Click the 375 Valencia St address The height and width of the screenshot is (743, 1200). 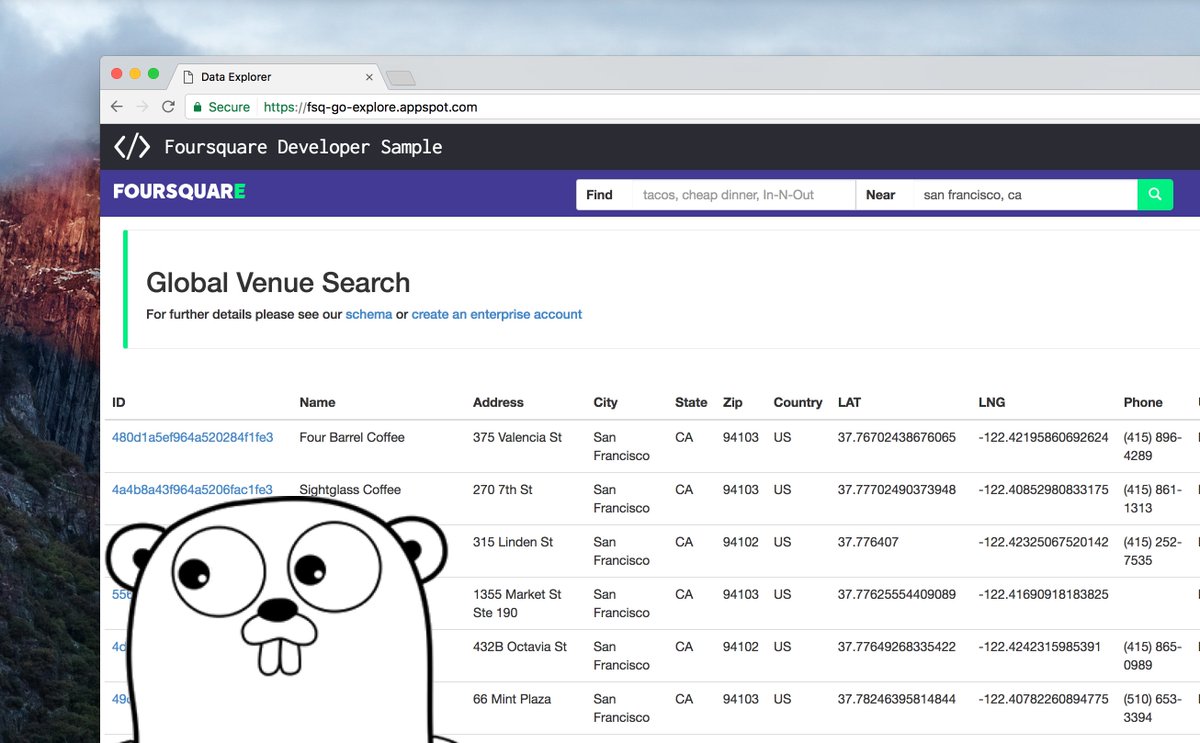(x=517, y=437)
